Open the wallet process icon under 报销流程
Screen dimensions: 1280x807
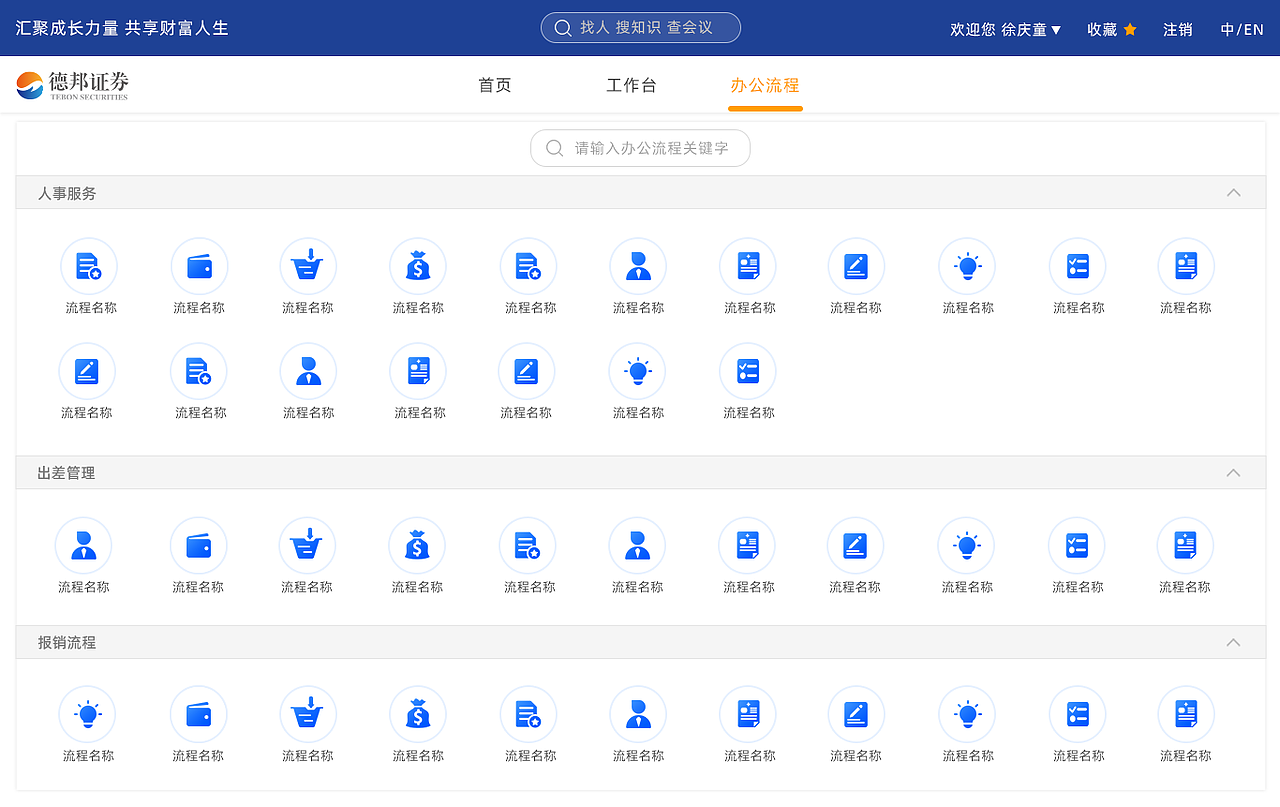pyautogui.click(x=198, y=715)
